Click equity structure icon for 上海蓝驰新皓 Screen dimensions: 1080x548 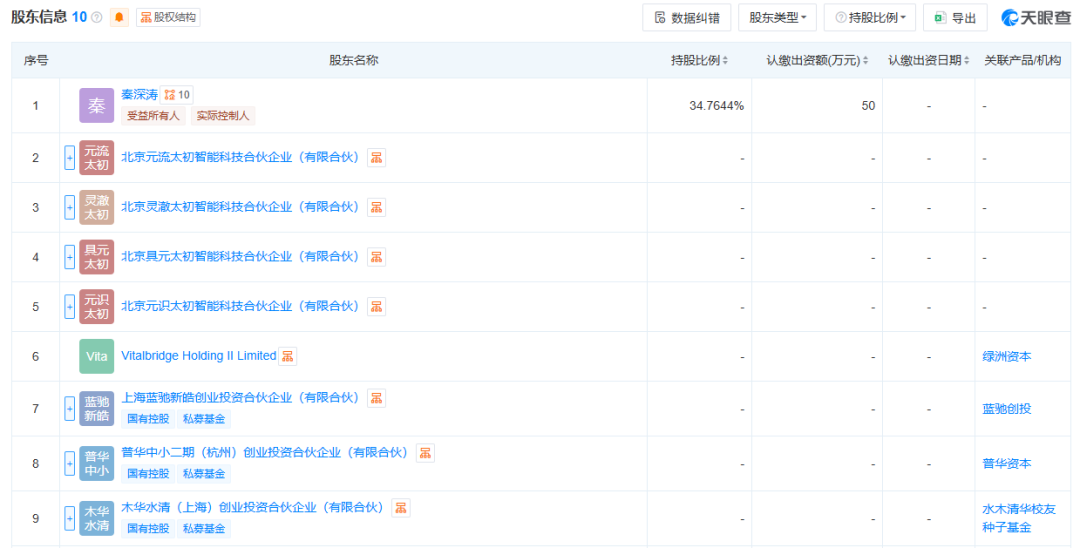tap(376, 398)
